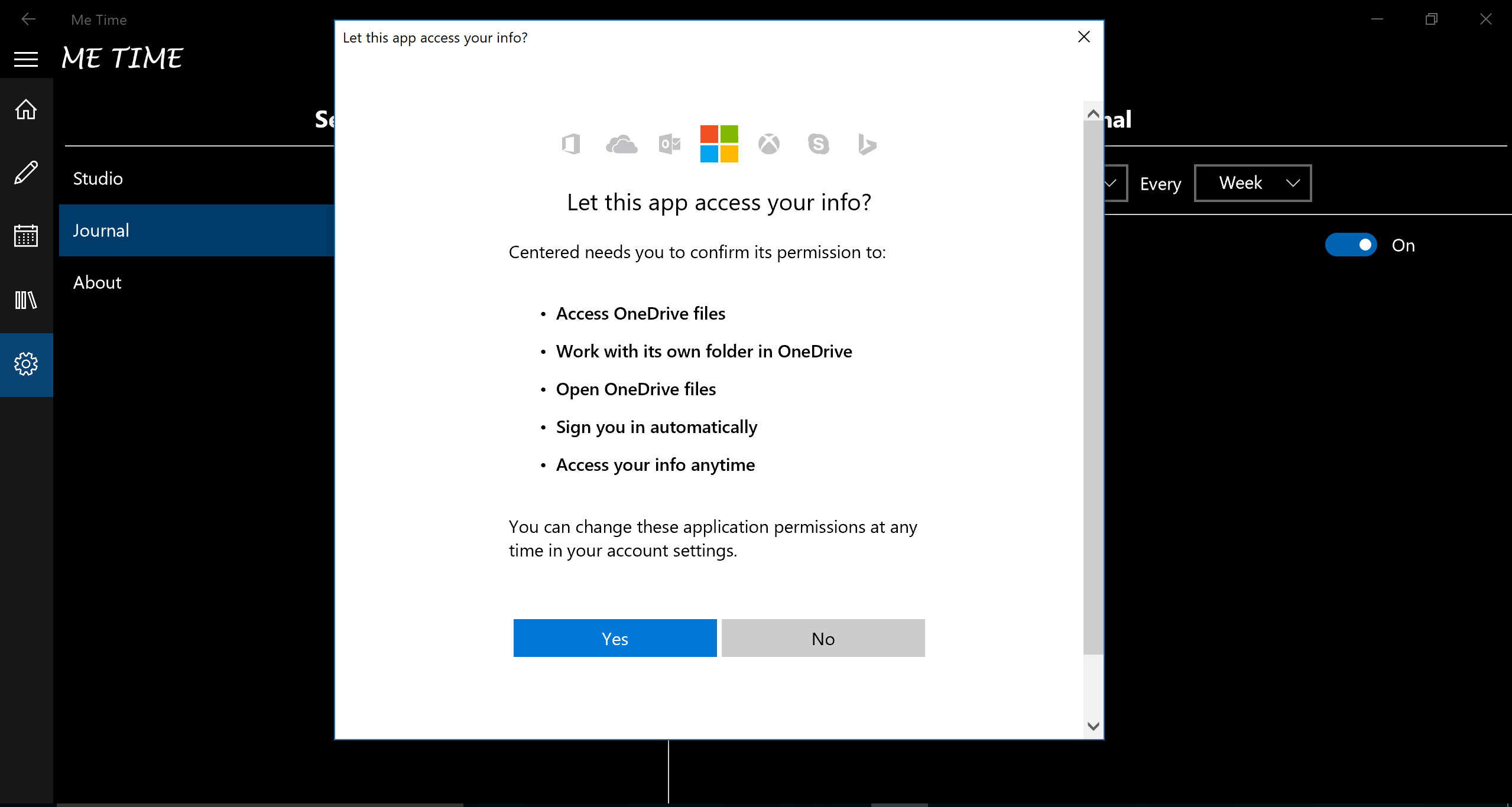This screenshot has height=807, width=1512.
Task: Go to Home via sidebar icon
Action: 26,109
